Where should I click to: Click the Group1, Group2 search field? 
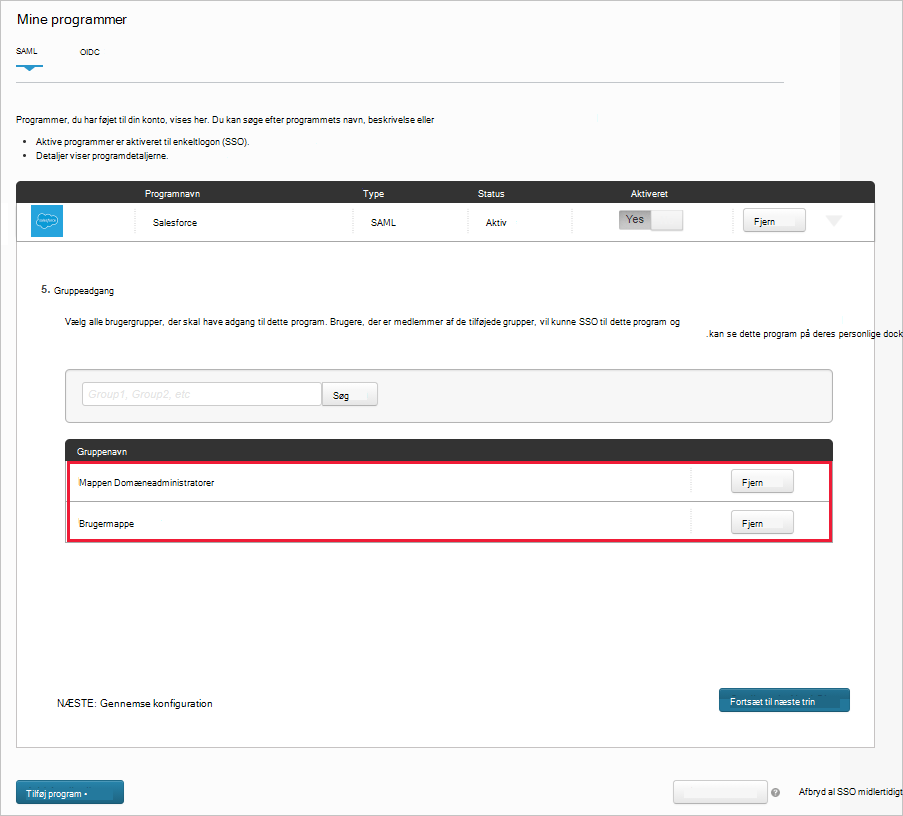tap(200, 393)
